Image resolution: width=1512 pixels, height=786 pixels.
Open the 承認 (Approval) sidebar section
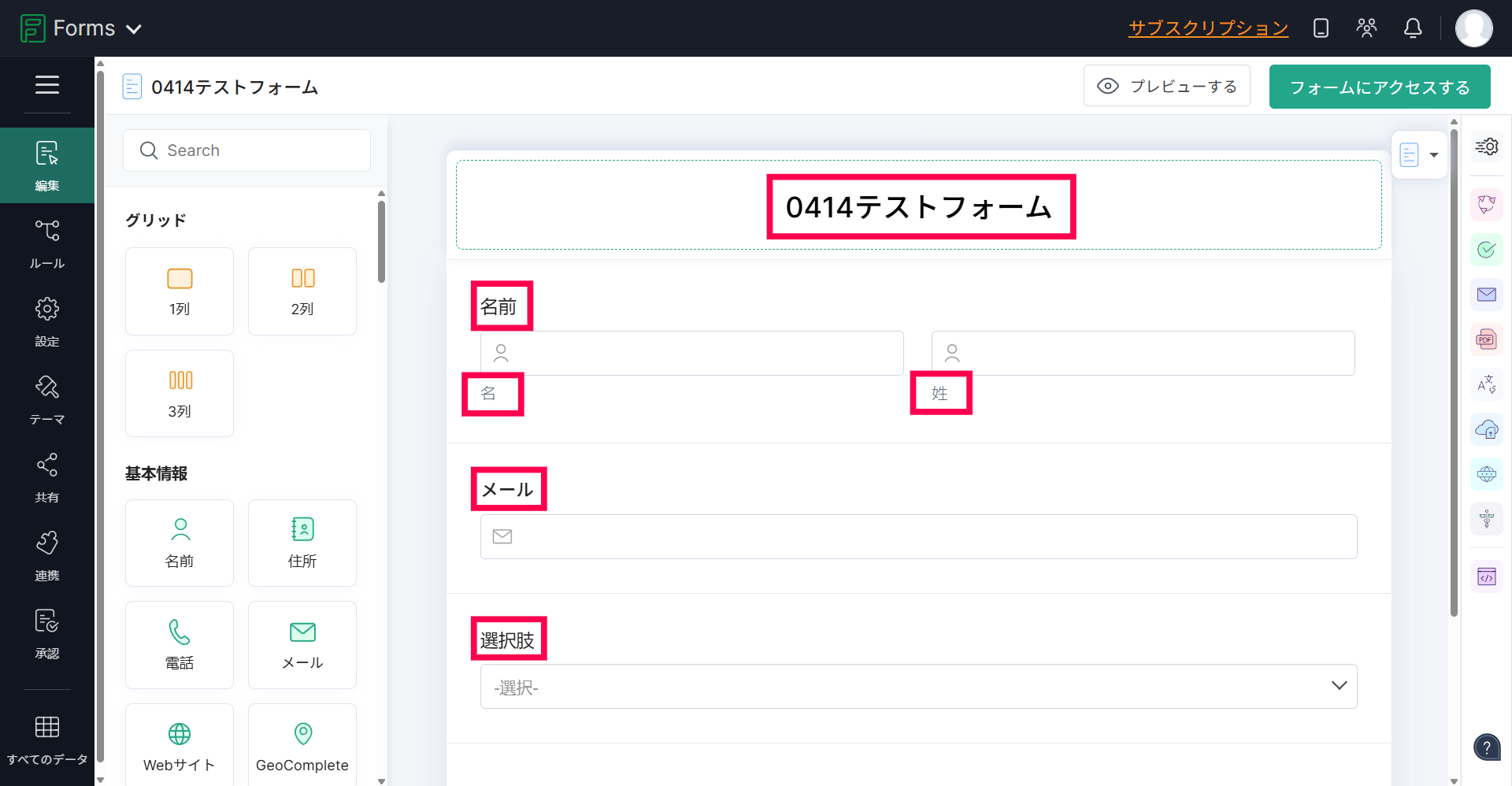point(46,633)
